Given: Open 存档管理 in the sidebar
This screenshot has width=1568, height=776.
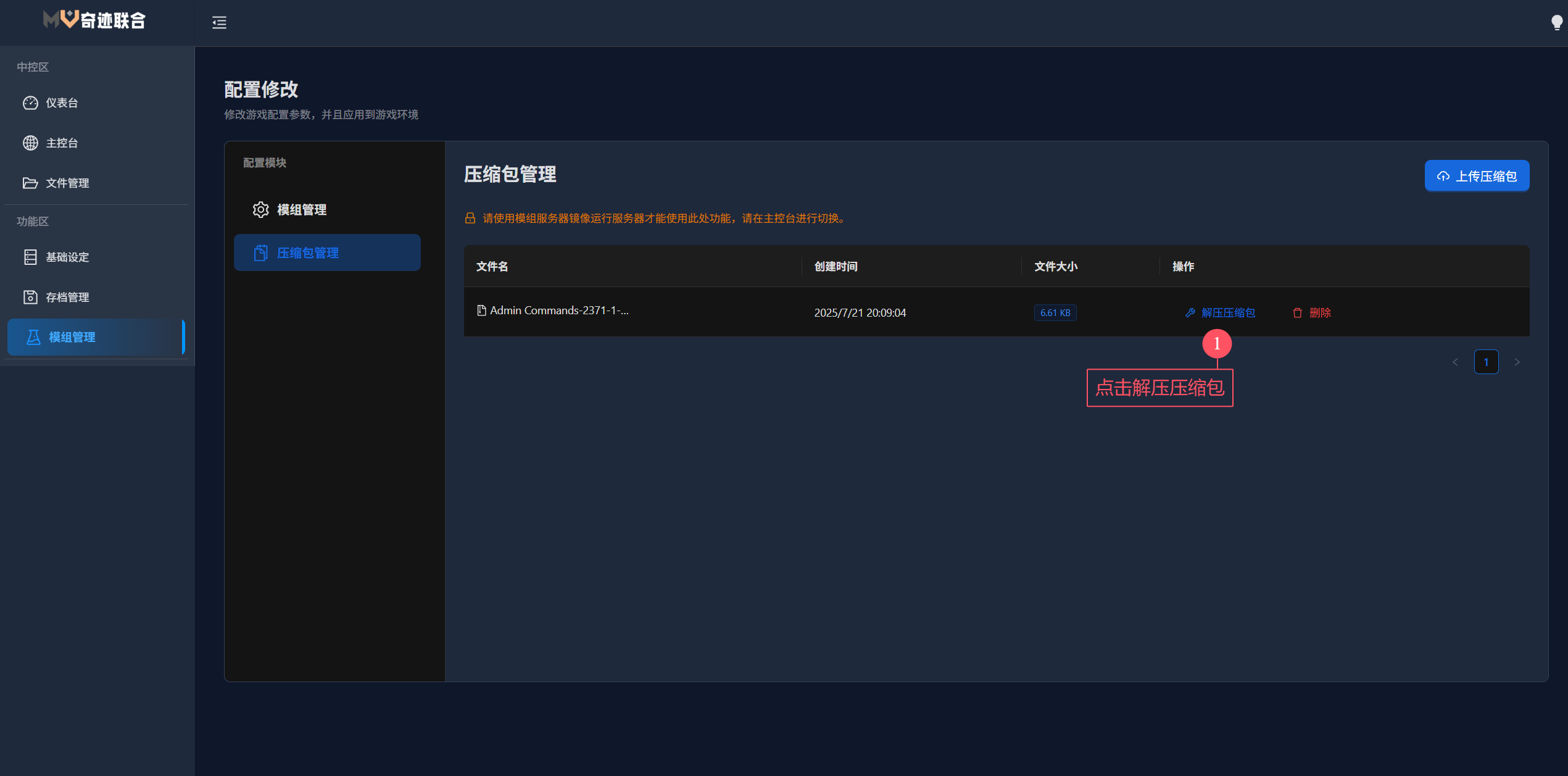Looking at the screenshot, I should (96, 298).
